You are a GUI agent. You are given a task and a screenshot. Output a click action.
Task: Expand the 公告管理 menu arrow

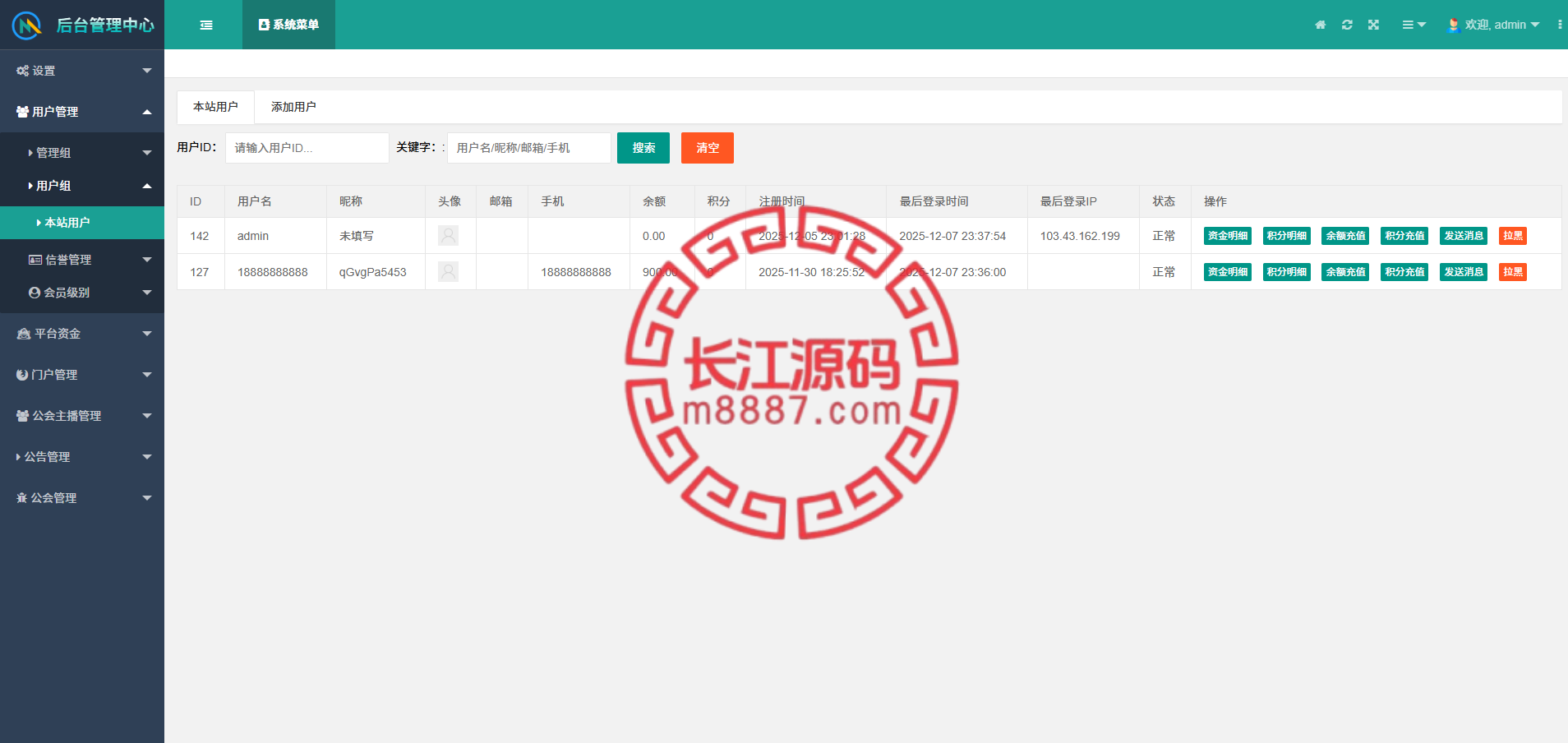tap(147, 457)
